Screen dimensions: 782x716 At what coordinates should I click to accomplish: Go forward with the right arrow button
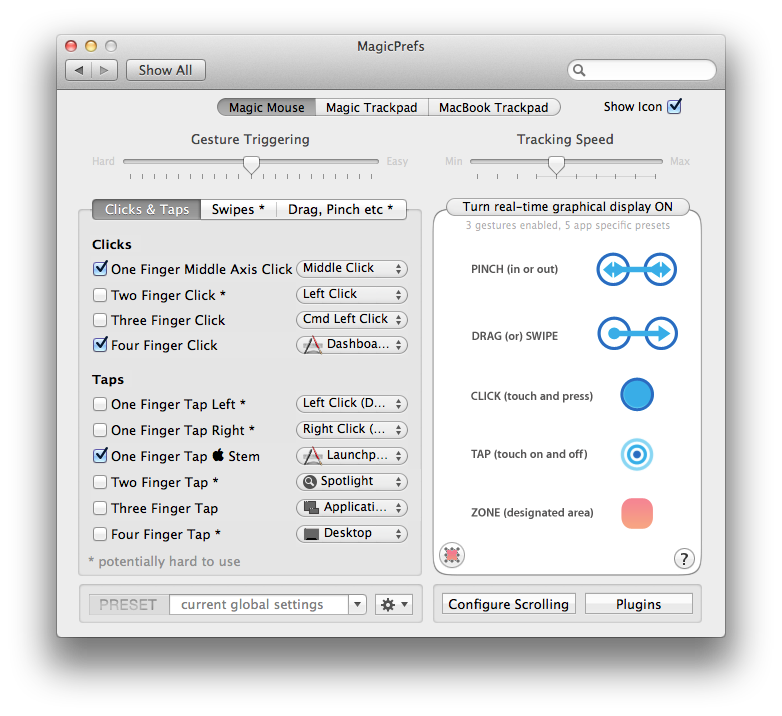pos(106,70)
